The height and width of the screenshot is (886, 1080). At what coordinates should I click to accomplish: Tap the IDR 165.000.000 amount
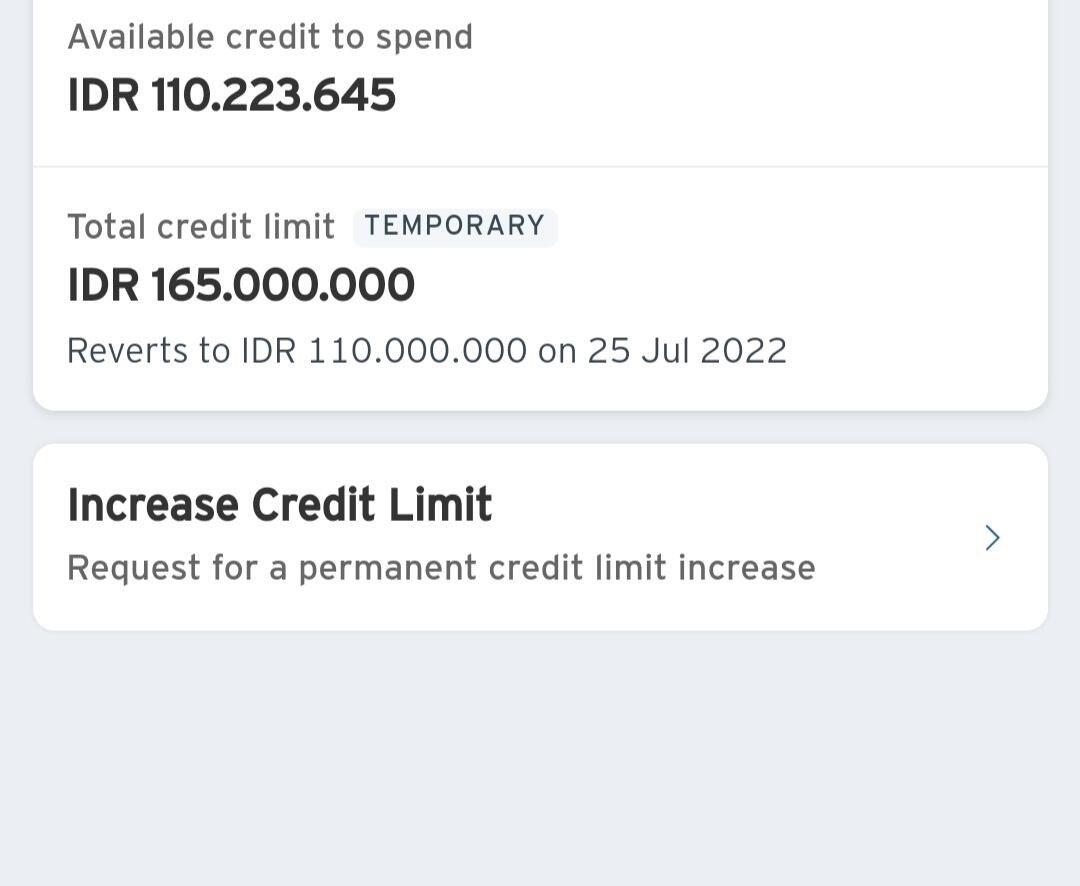click(x=241, y=285)
